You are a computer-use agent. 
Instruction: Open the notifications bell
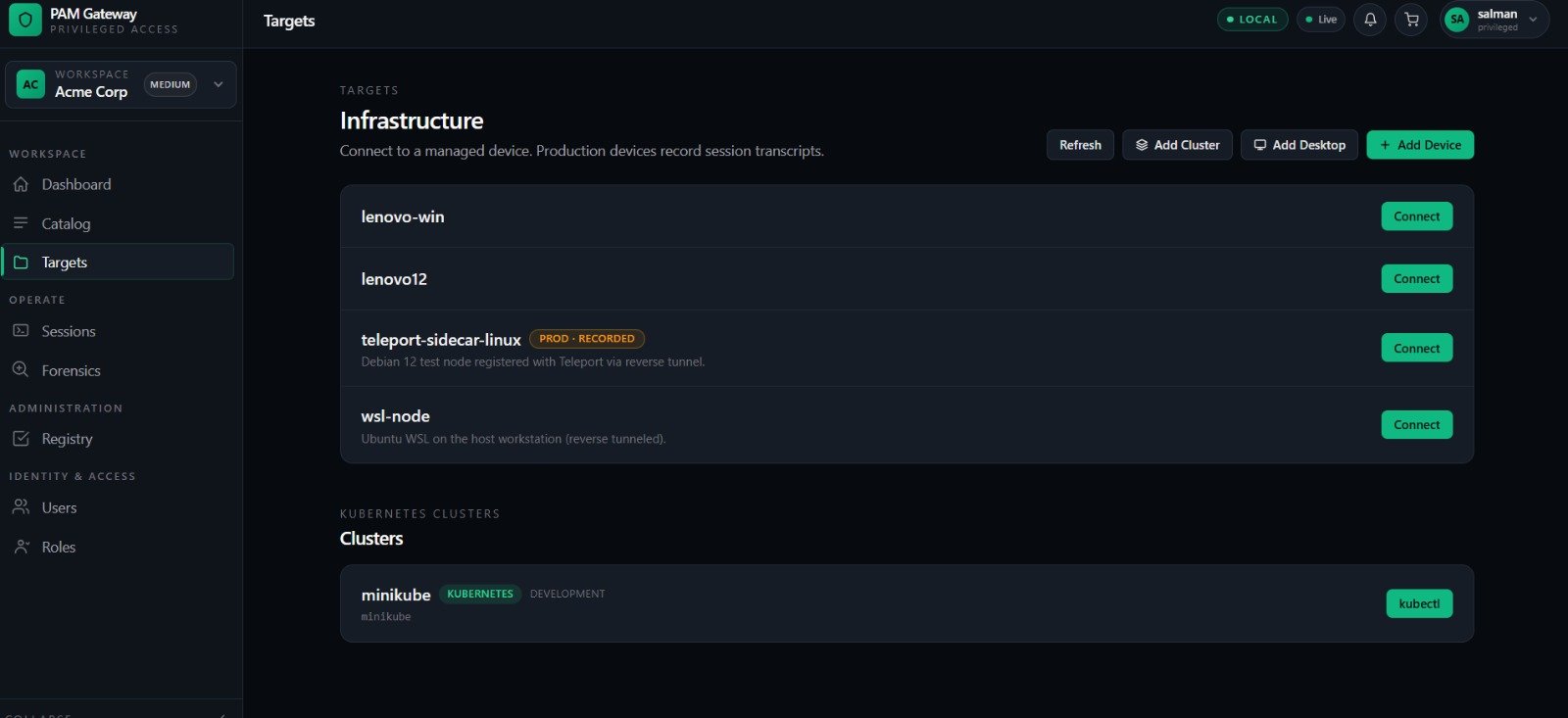[1370, 20]
